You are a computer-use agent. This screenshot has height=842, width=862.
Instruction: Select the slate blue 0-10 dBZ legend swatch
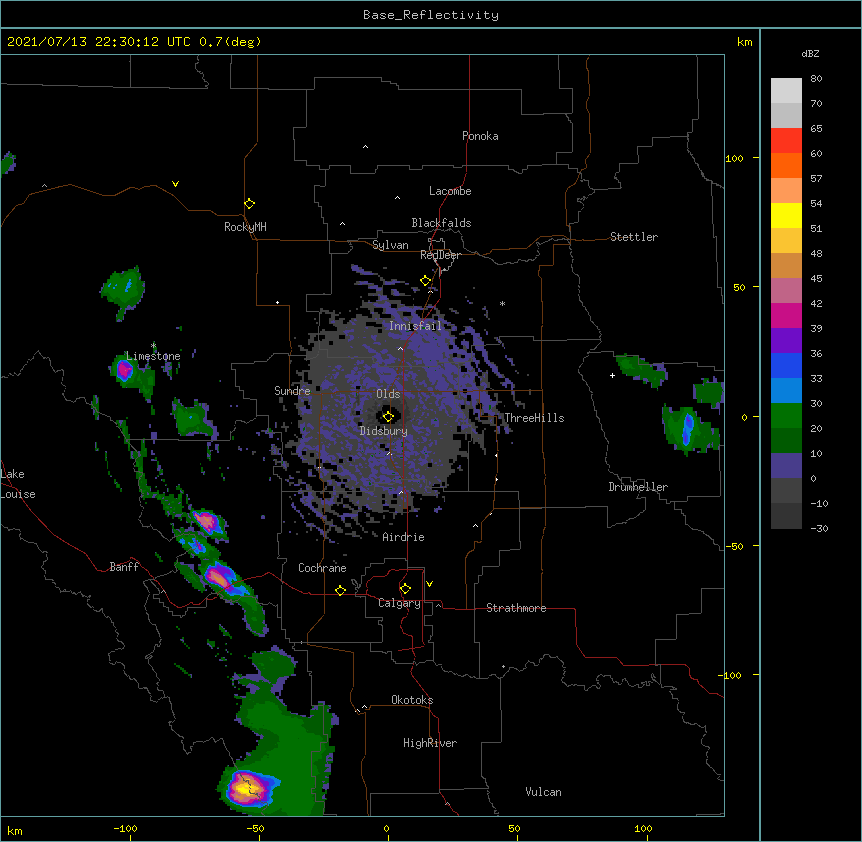(x=786, y=466)
